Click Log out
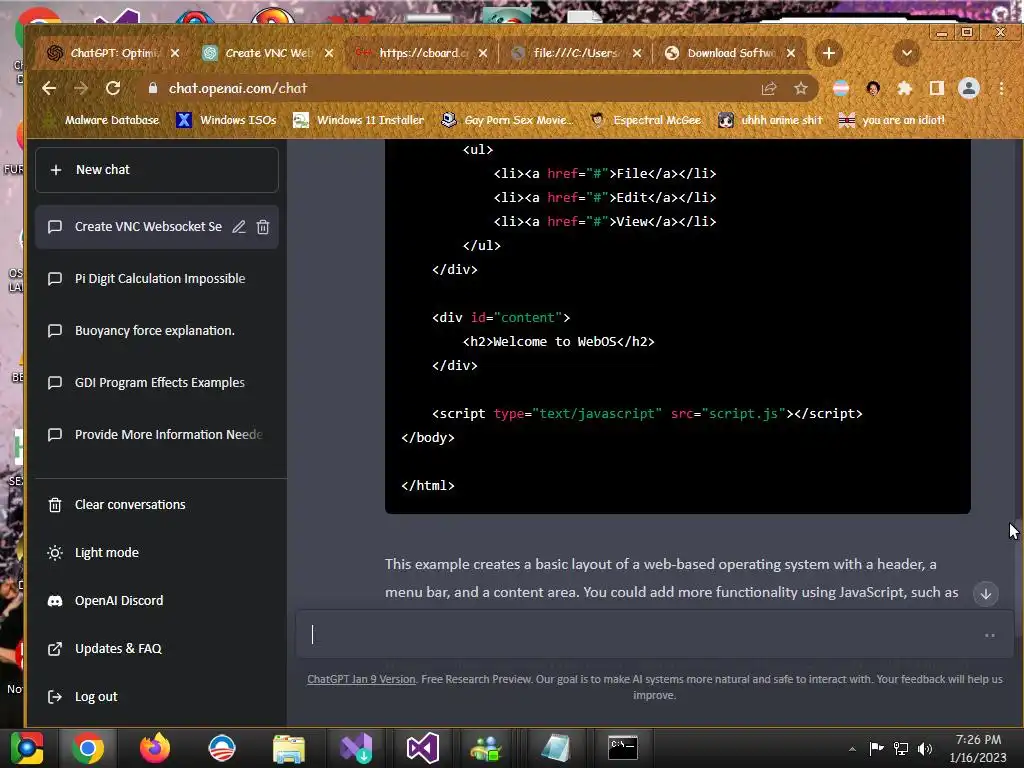1024x768 pixels. pyautogui.click(x=157, y=697)
